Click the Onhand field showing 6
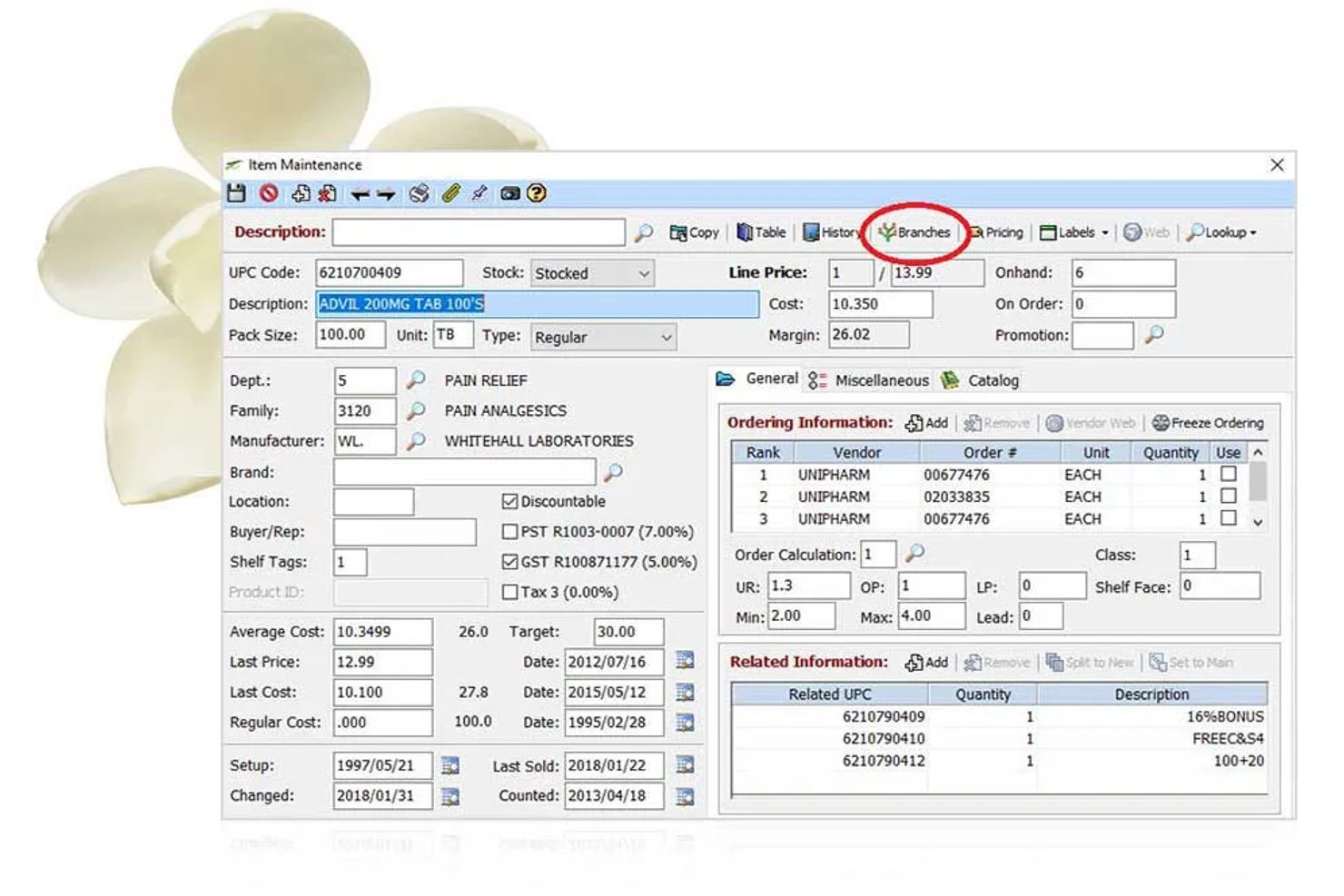This screenshot has height=896, width=1344. point(1123,272)
